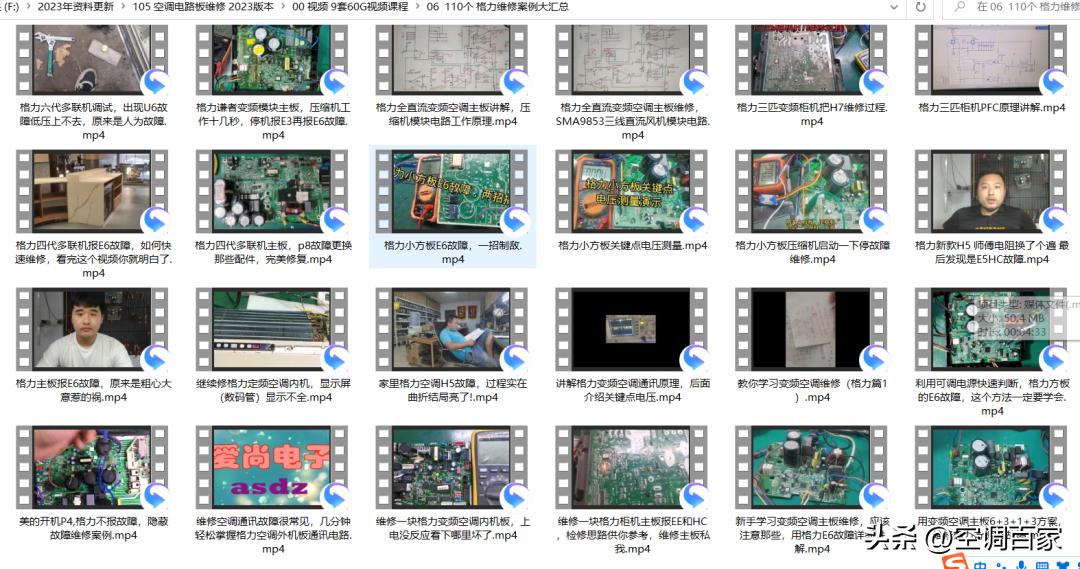Select the 格力六代多联机调试 U6故障 video thumbnail
The image size is (1080, 569).
coord(92,60)
